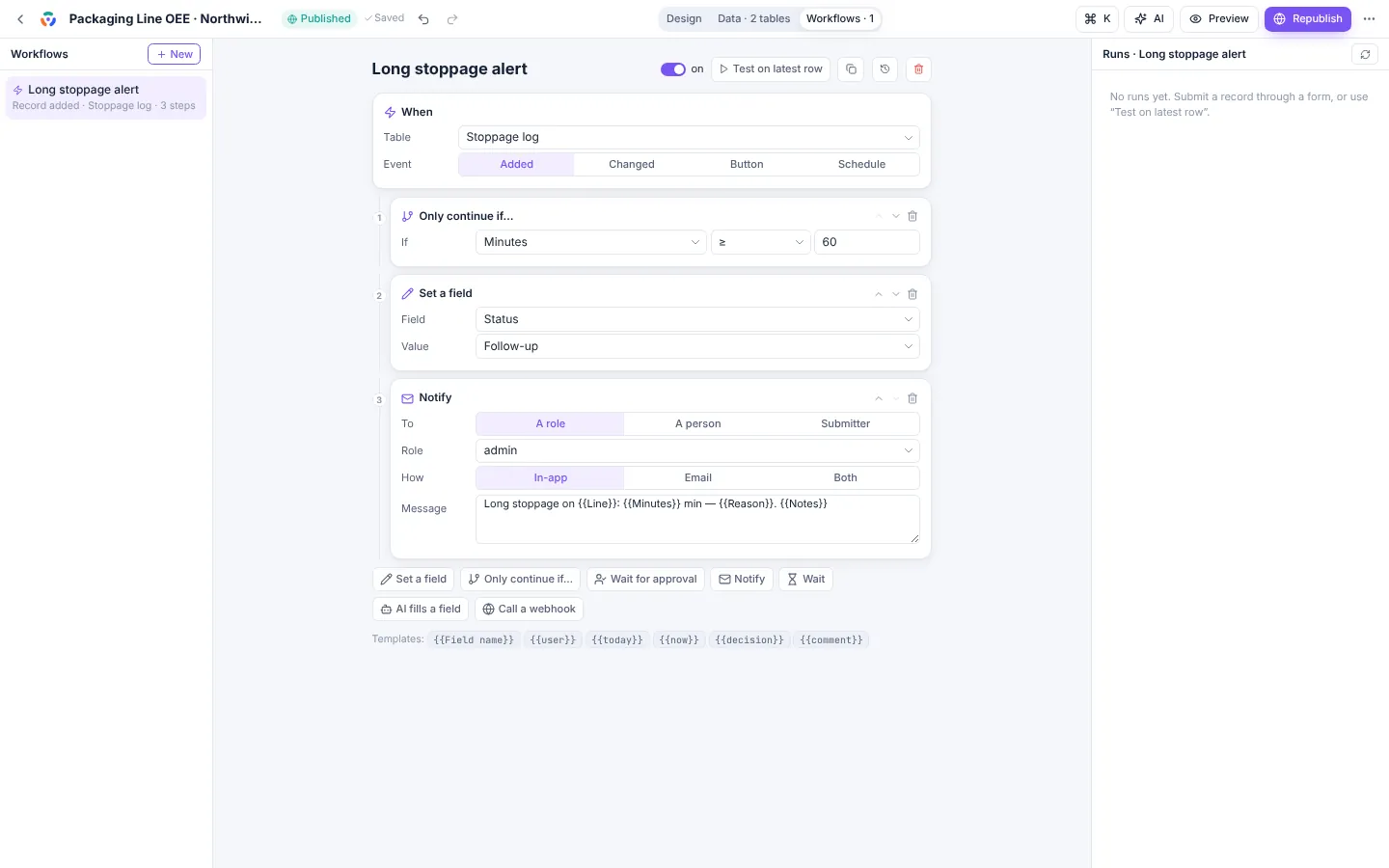Click the {{today}} template chip
The width and height of the screenshot is (1389, 868).
click(x=617, y=639)
